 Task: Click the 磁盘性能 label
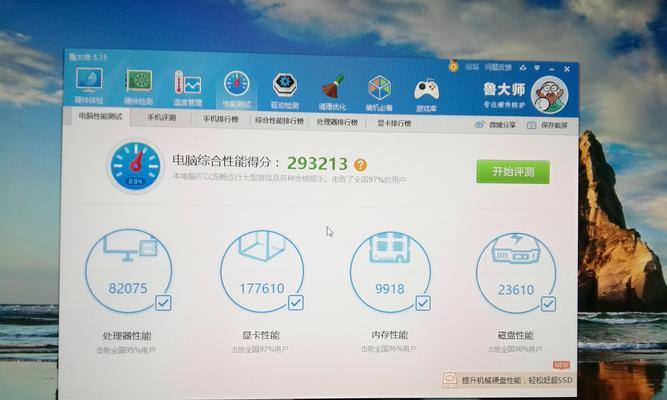[515, 335]
